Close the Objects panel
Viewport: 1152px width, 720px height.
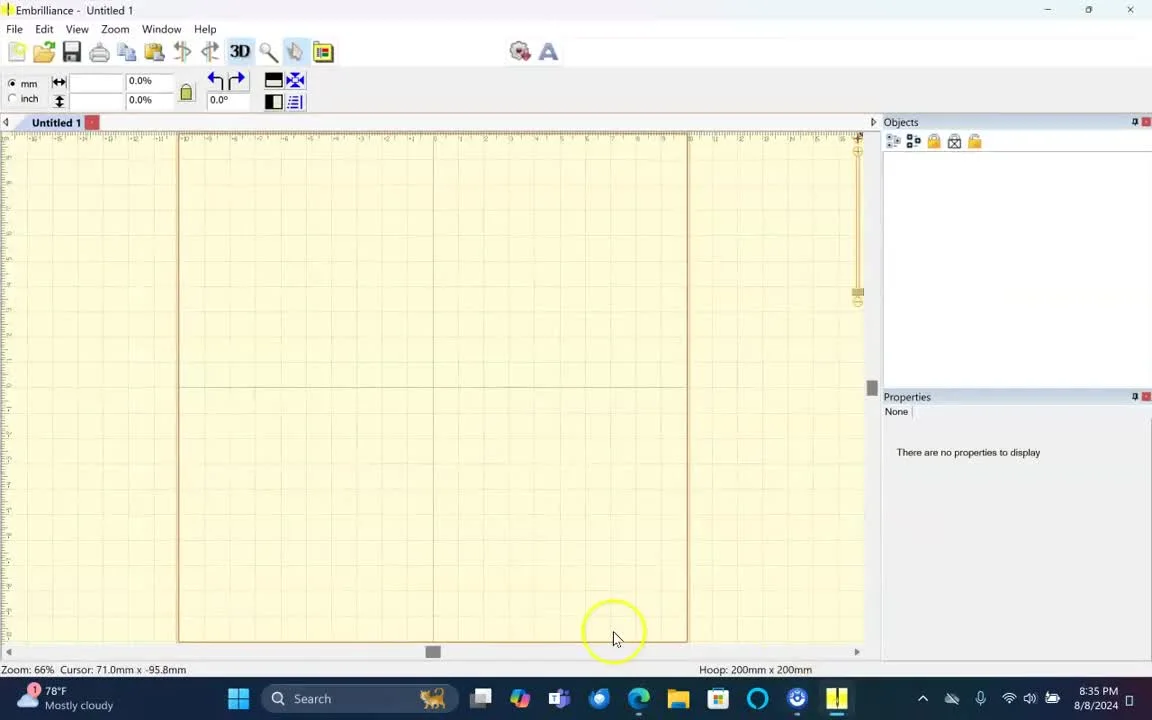point(1146,122)
